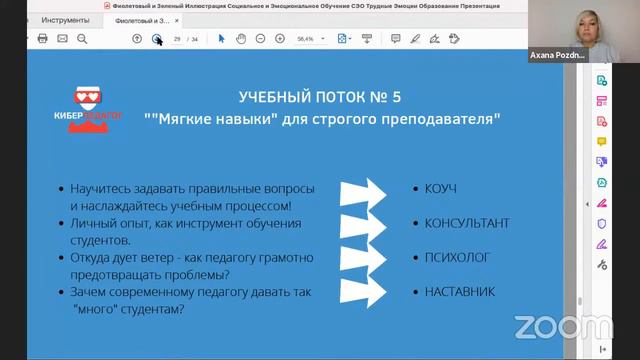Switch to the Инструменты tab
This screenshot has height=360, width=640.
point(65,20)
